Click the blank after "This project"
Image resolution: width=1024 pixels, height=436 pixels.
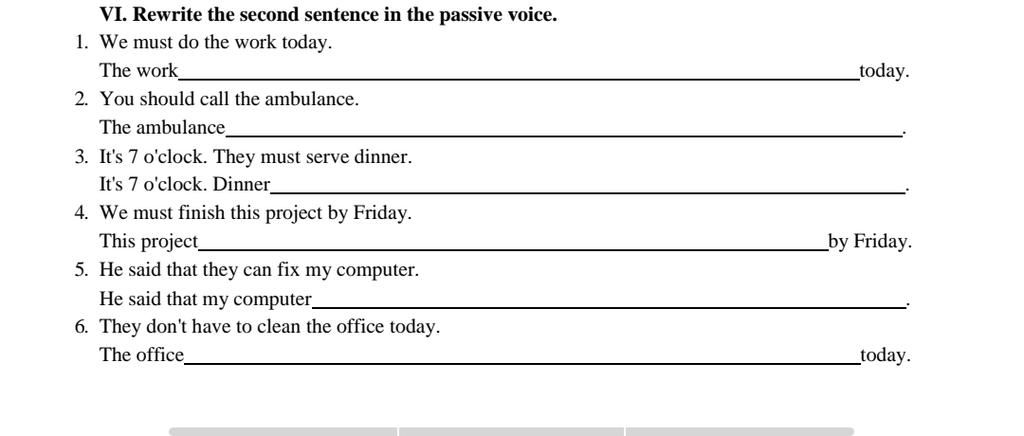click(513, 243)
